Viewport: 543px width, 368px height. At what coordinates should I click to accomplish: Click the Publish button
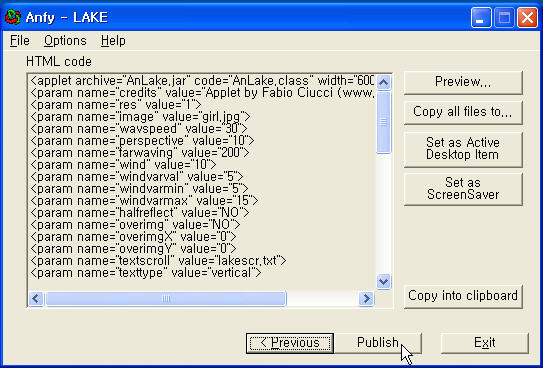point(378,343)
